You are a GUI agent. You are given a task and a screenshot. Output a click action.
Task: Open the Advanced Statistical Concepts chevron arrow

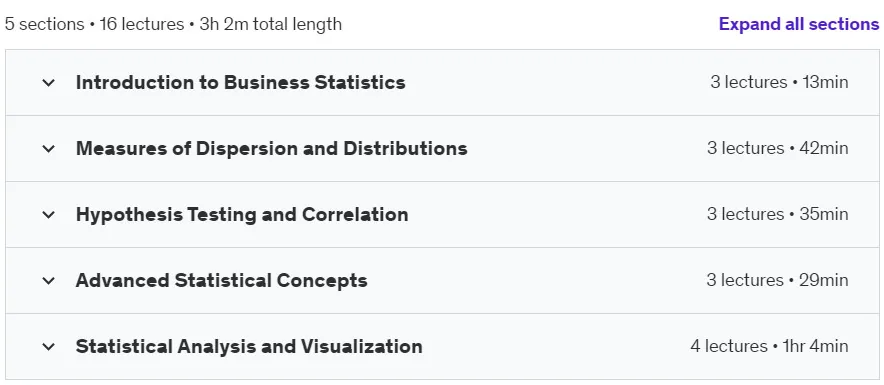[x=49, y=281]
